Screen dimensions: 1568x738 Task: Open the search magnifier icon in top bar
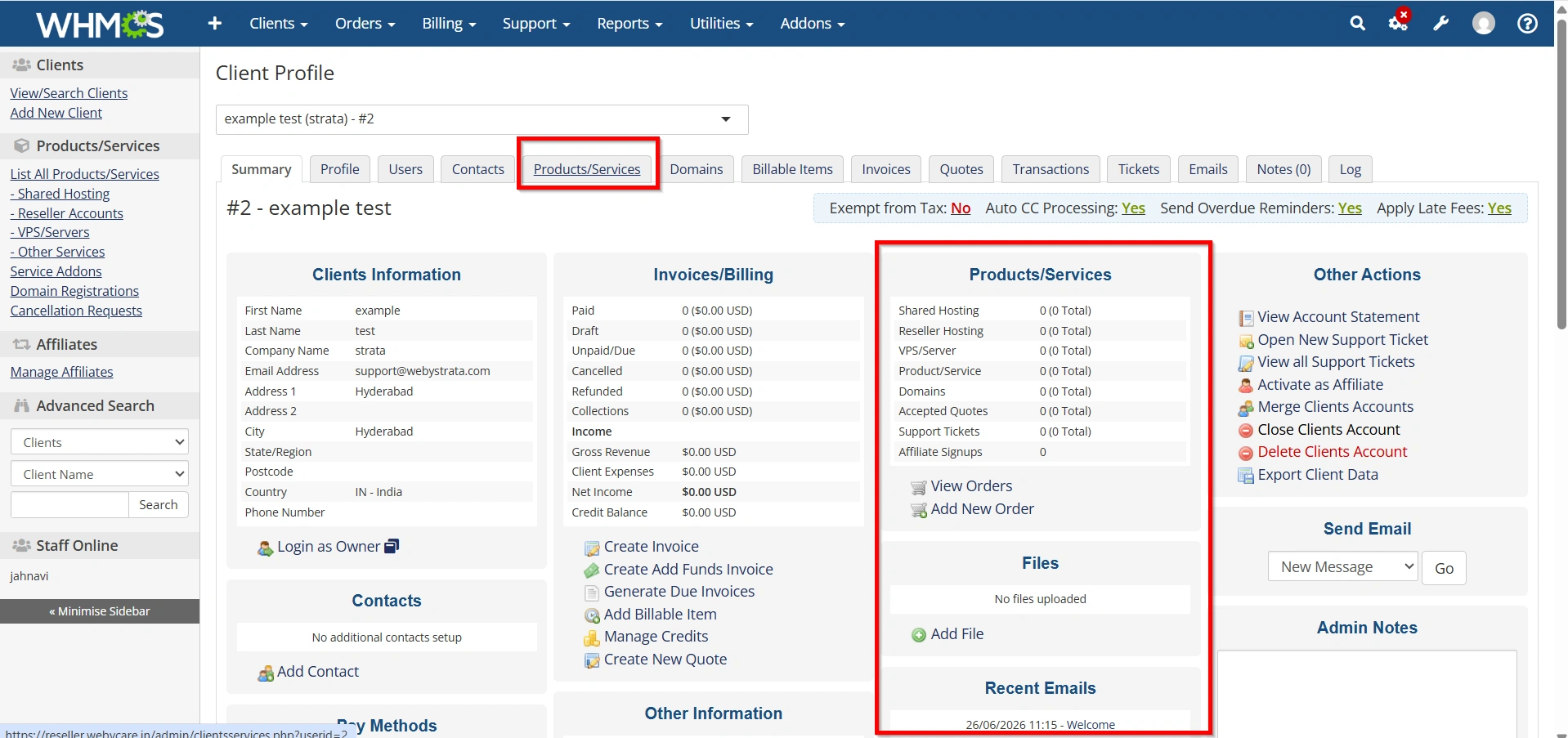click(1357, 24)
